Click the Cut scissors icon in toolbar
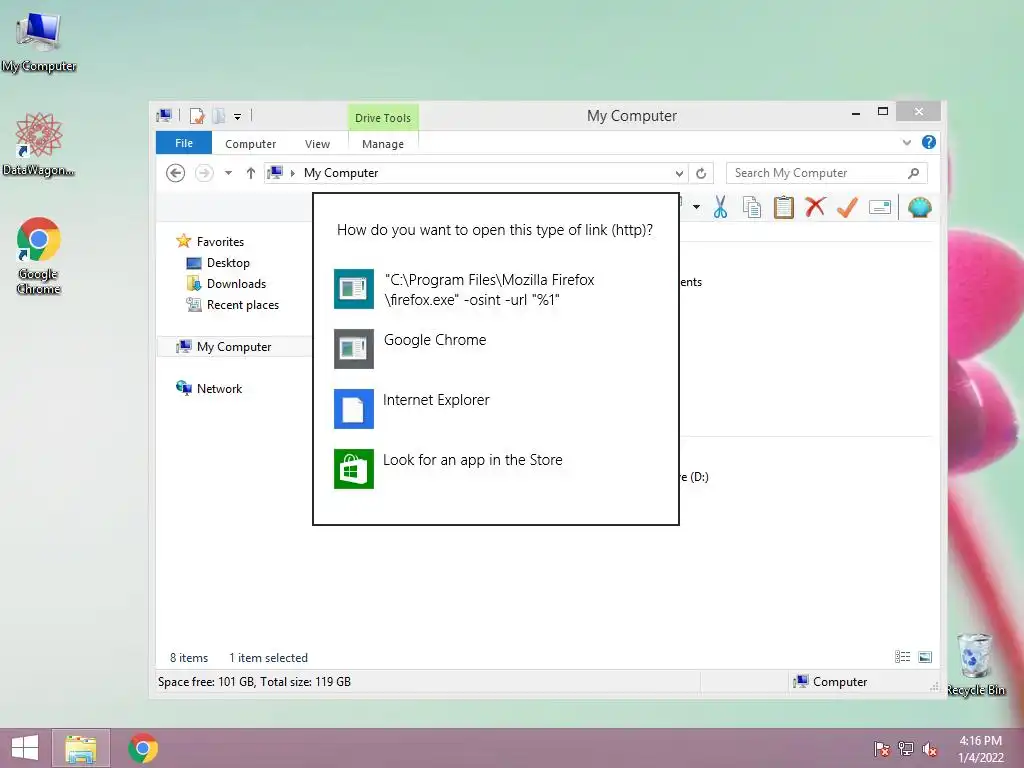1024x768 pixels. 720,208
